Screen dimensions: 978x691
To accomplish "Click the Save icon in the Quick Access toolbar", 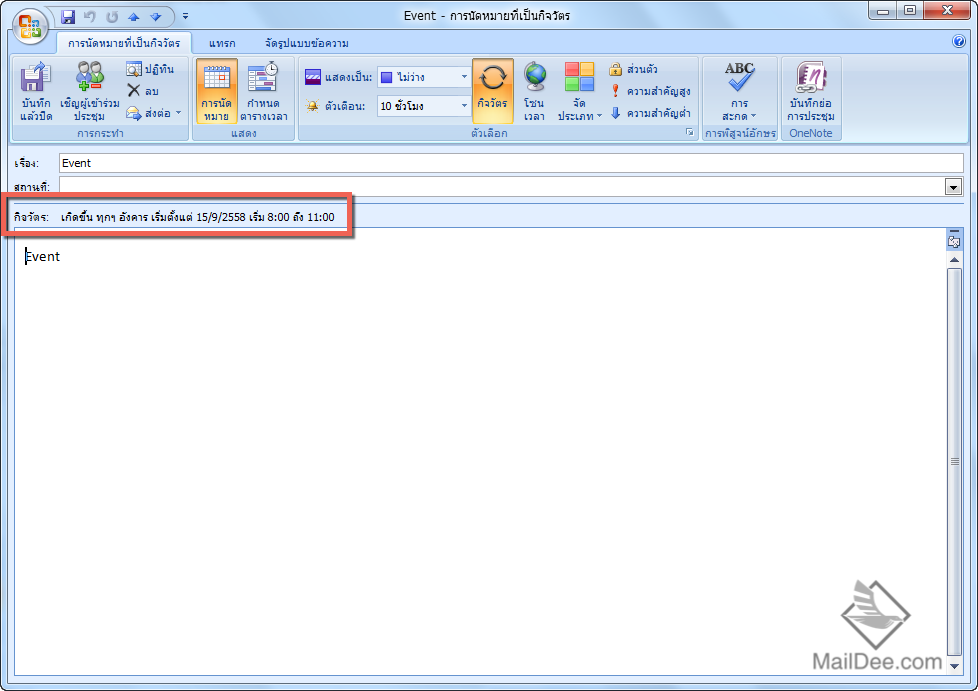I will tap(68, 16).
